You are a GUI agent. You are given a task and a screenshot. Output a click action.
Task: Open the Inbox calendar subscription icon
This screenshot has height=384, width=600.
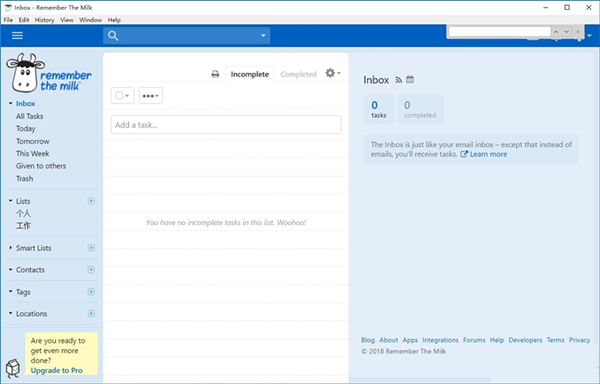(410, 79)
